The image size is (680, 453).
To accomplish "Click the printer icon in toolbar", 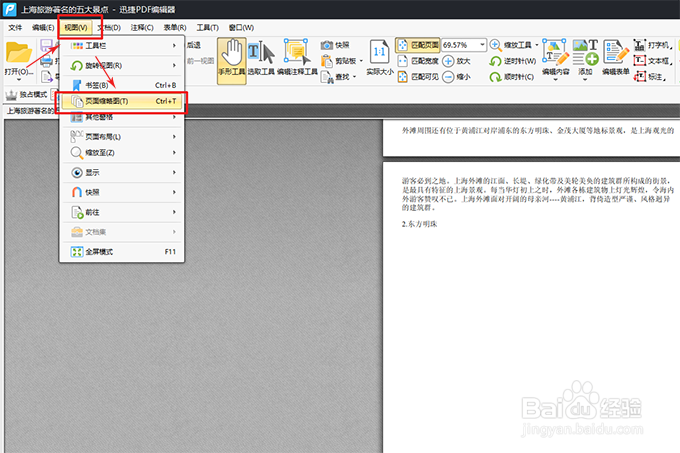I will click(46, 61).
